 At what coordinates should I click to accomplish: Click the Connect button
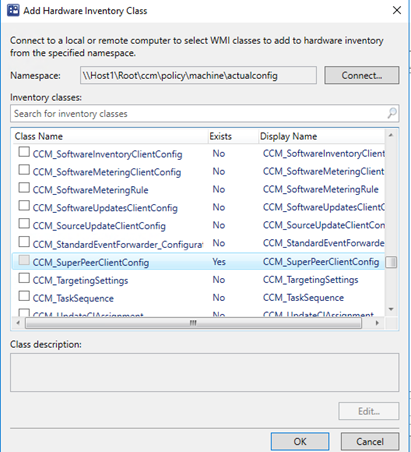362,75
